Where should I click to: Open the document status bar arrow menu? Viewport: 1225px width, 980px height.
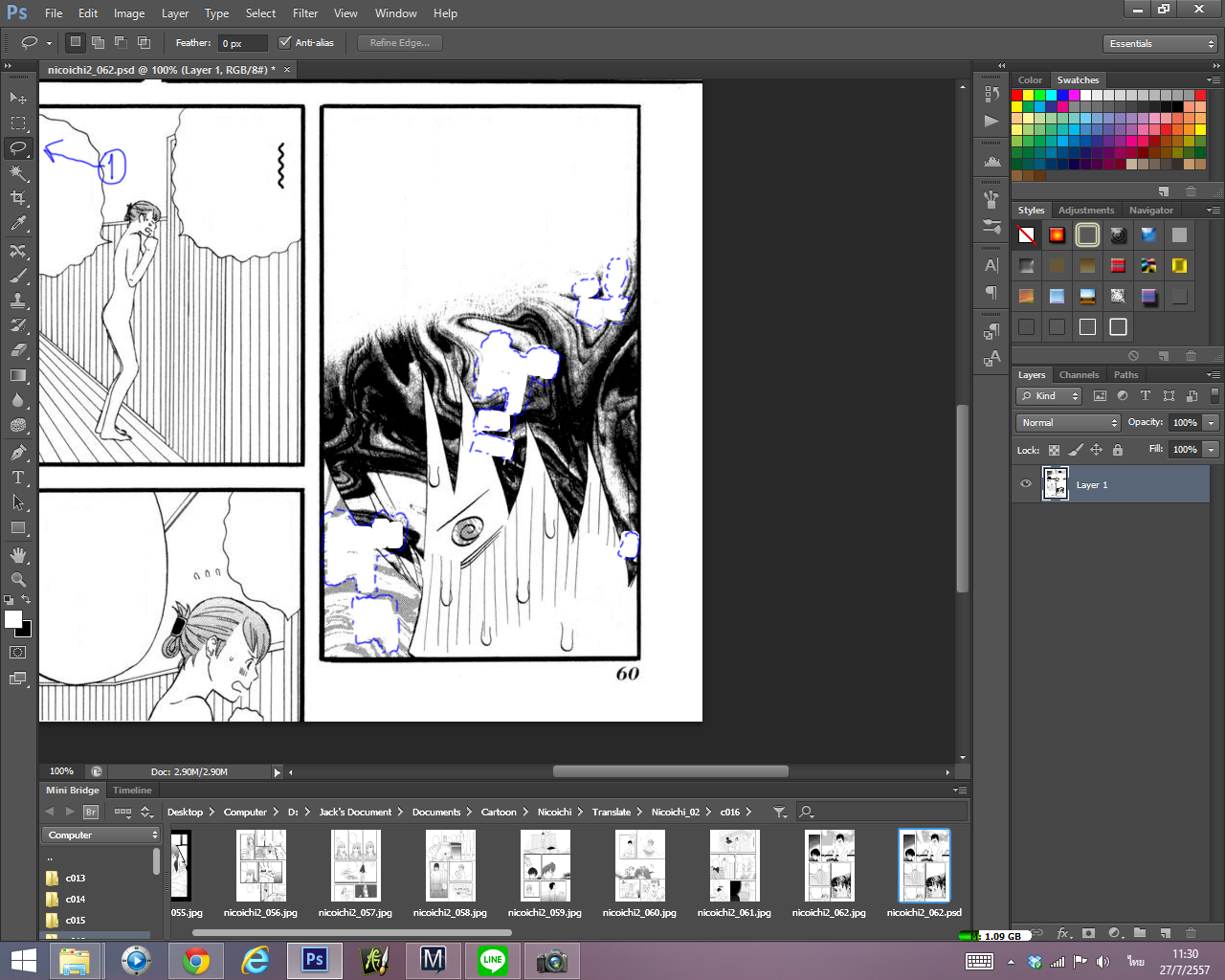tap(278, 771)
